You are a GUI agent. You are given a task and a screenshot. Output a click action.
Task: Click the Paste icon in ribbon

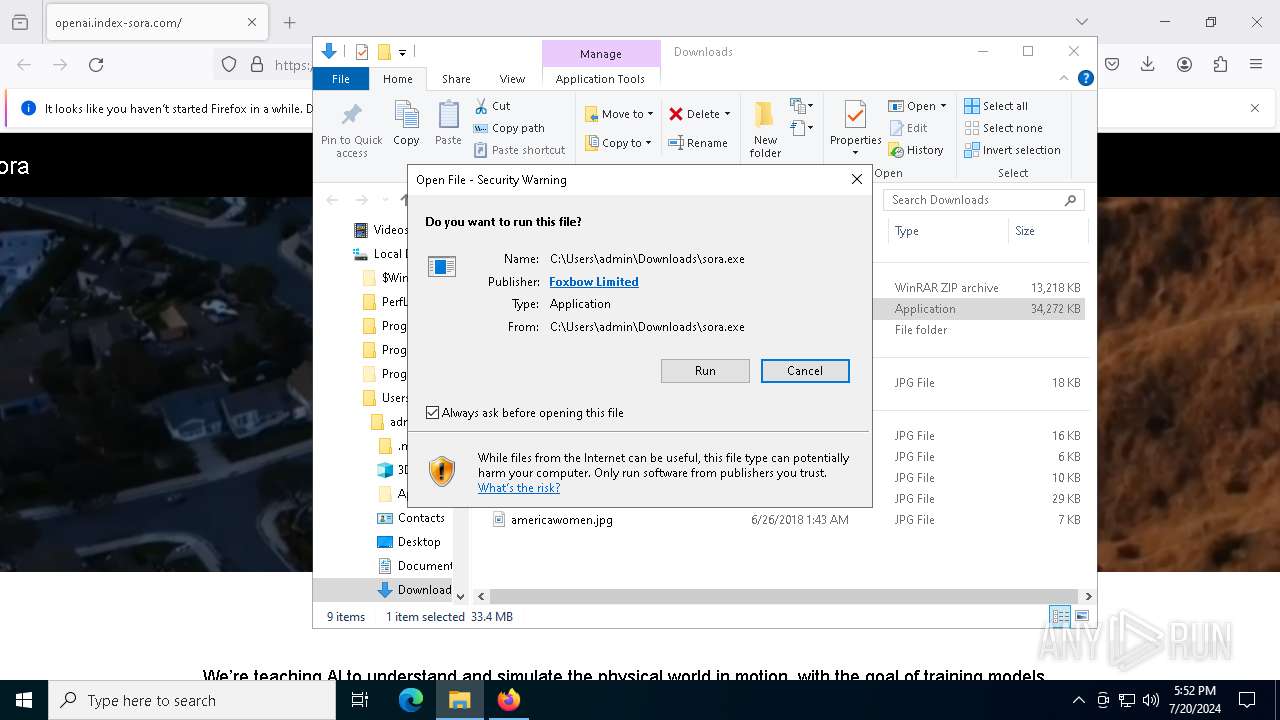point(448,115)
